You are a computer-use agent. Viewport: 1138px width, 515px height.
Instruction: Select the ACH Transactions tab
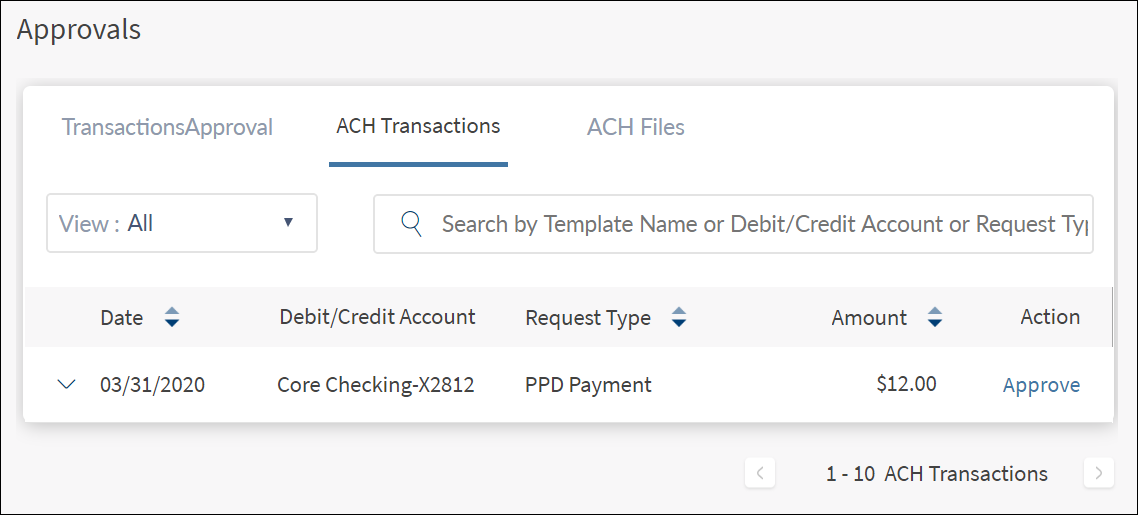pyautogui.click(x=418, y=127)
